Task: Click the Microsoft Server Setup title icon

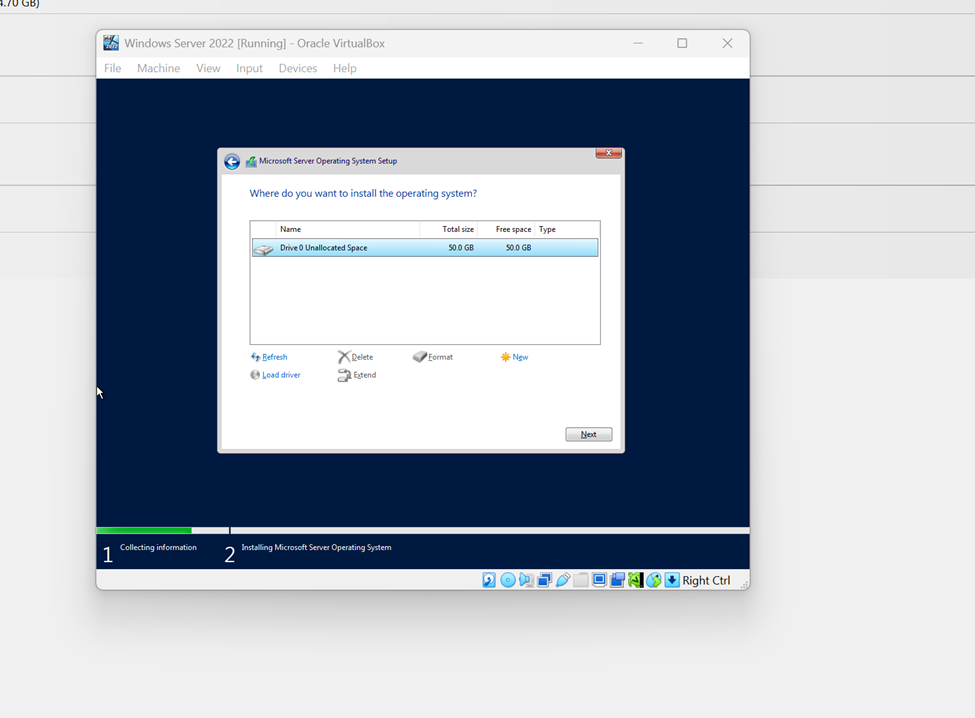Action: pyautogui.click(x=251, y=162)
